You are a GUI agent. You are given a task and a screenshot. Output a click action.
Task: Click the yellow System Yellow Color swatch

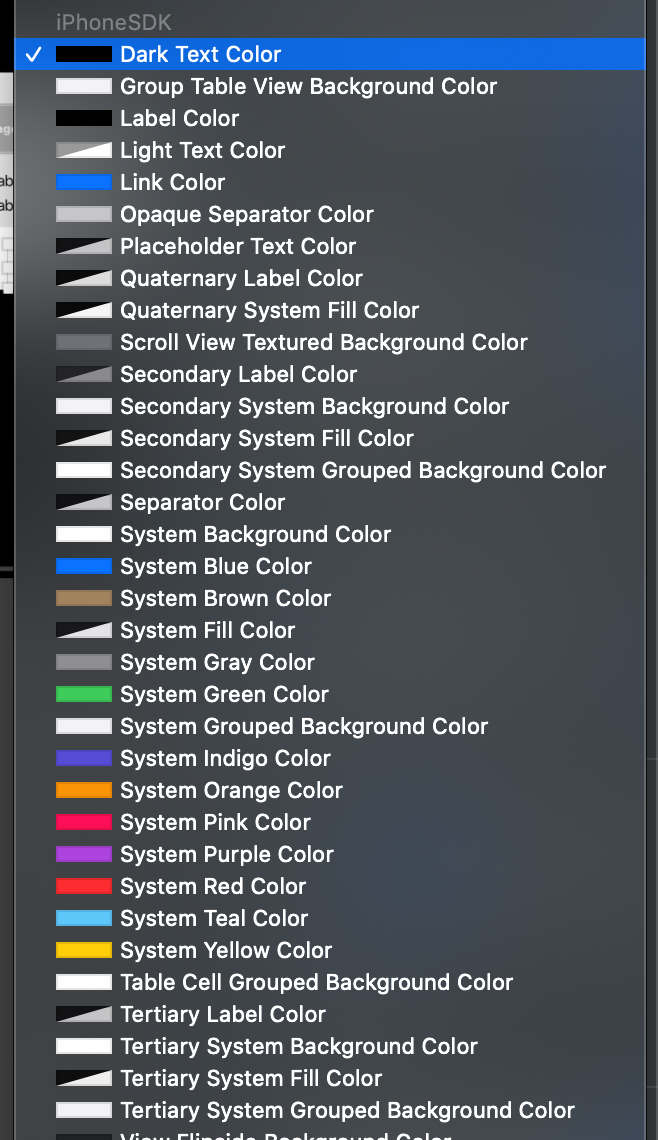click(84, 950)
